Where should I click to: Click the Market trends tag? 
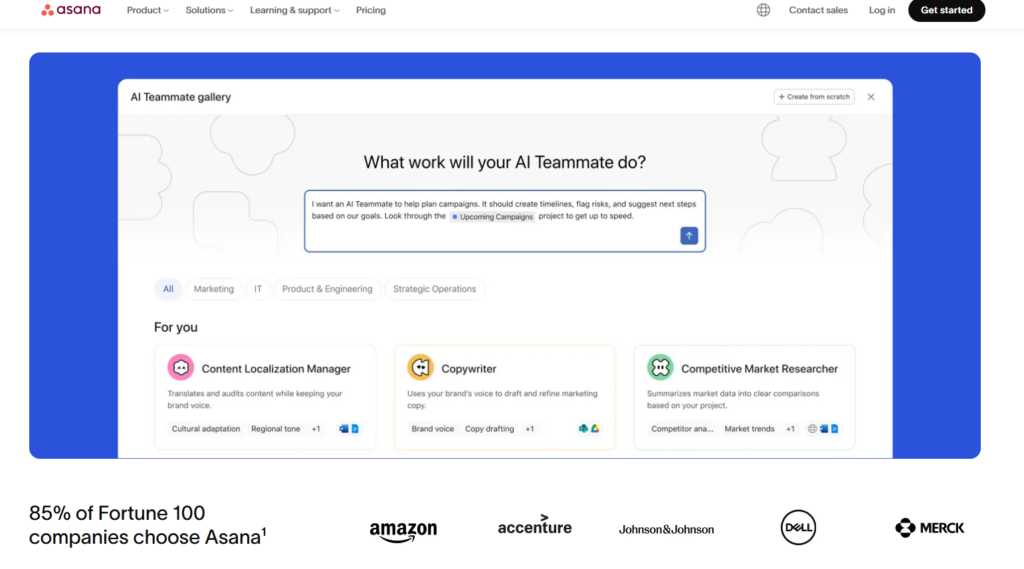point(749,429)
